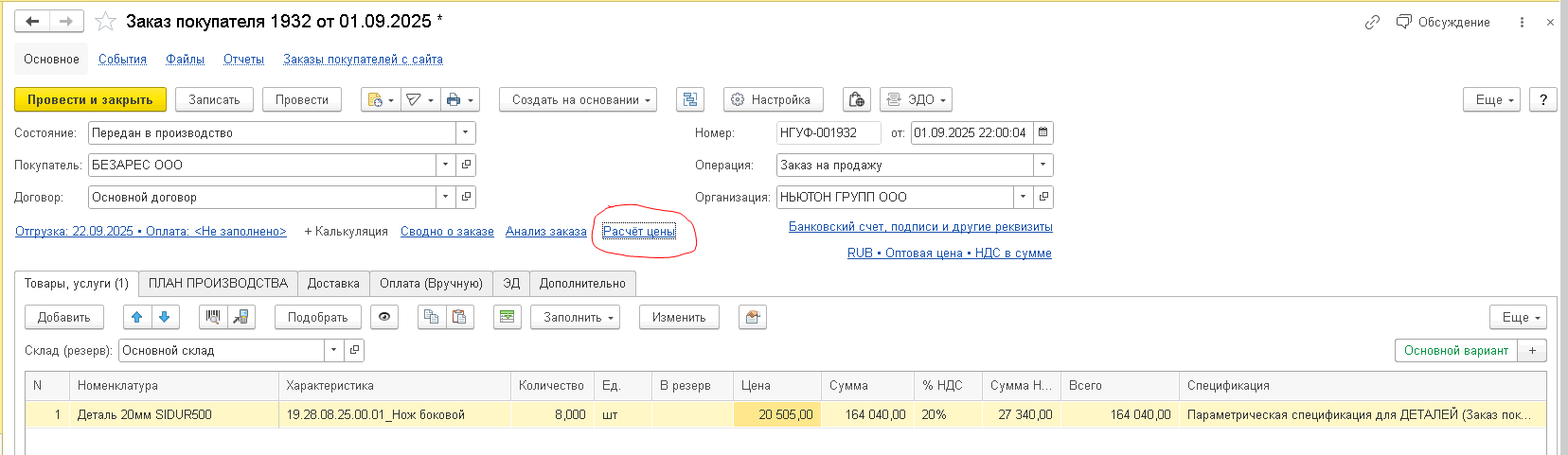
Task: Click the barcode search icon
Action: pos(213,317)
